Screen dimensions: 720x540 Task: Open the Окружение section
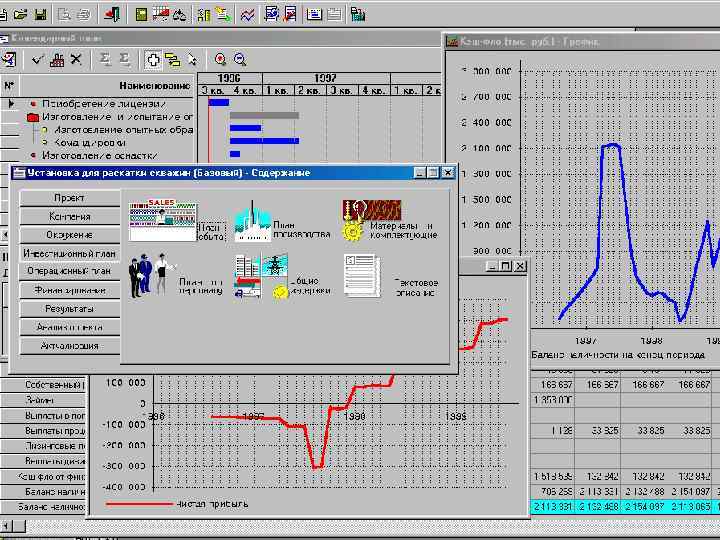(70, 235)
